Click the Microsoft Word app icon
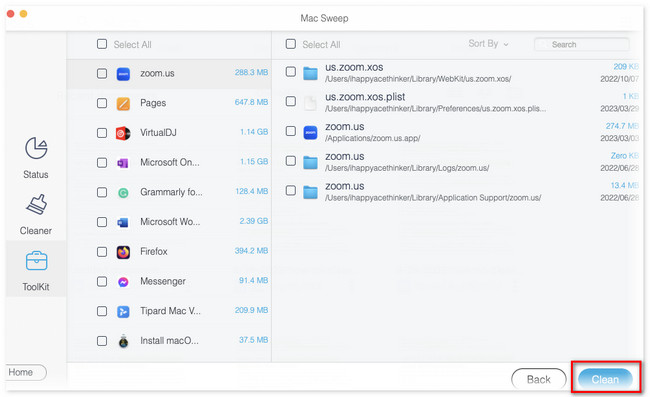650x397 pixels. point(123,223)
